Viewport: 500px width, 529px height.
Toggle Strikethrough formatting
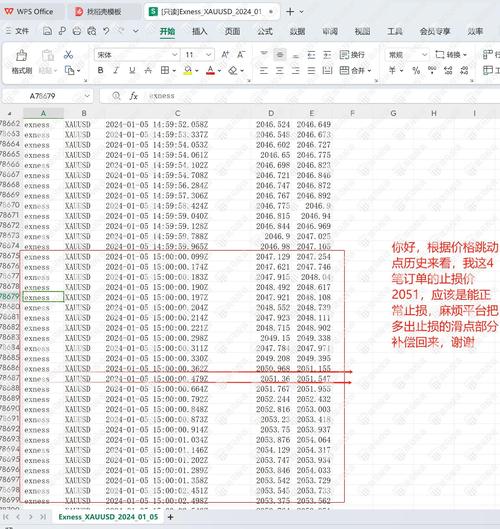[148, 71]
